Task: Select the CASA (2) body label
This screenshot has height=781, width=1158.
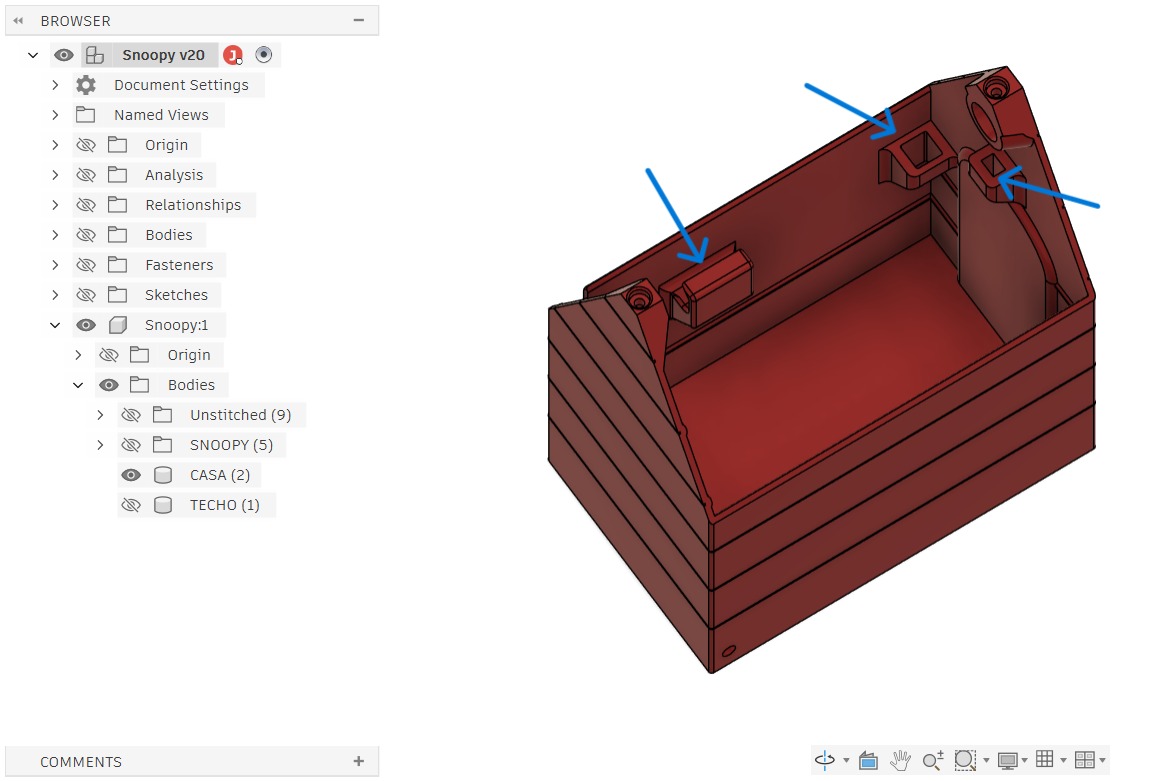Action: pos(220,475)
